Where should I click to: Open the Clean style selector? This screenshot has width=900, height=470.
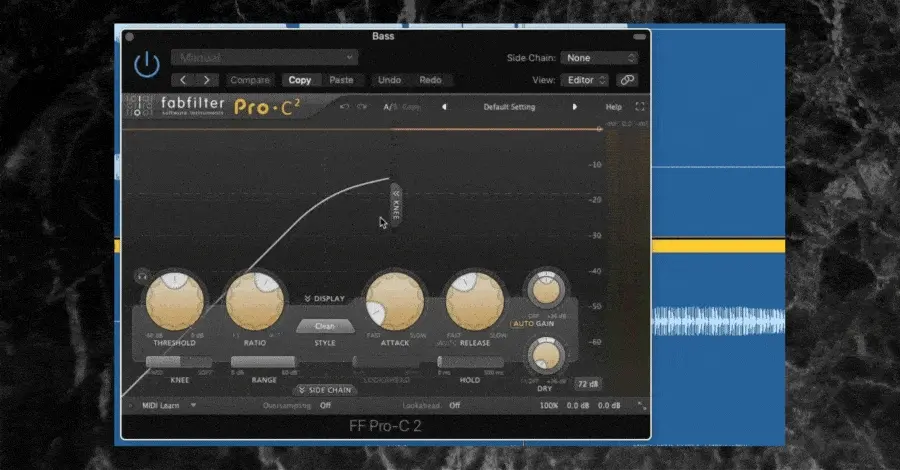pos(325,326)
